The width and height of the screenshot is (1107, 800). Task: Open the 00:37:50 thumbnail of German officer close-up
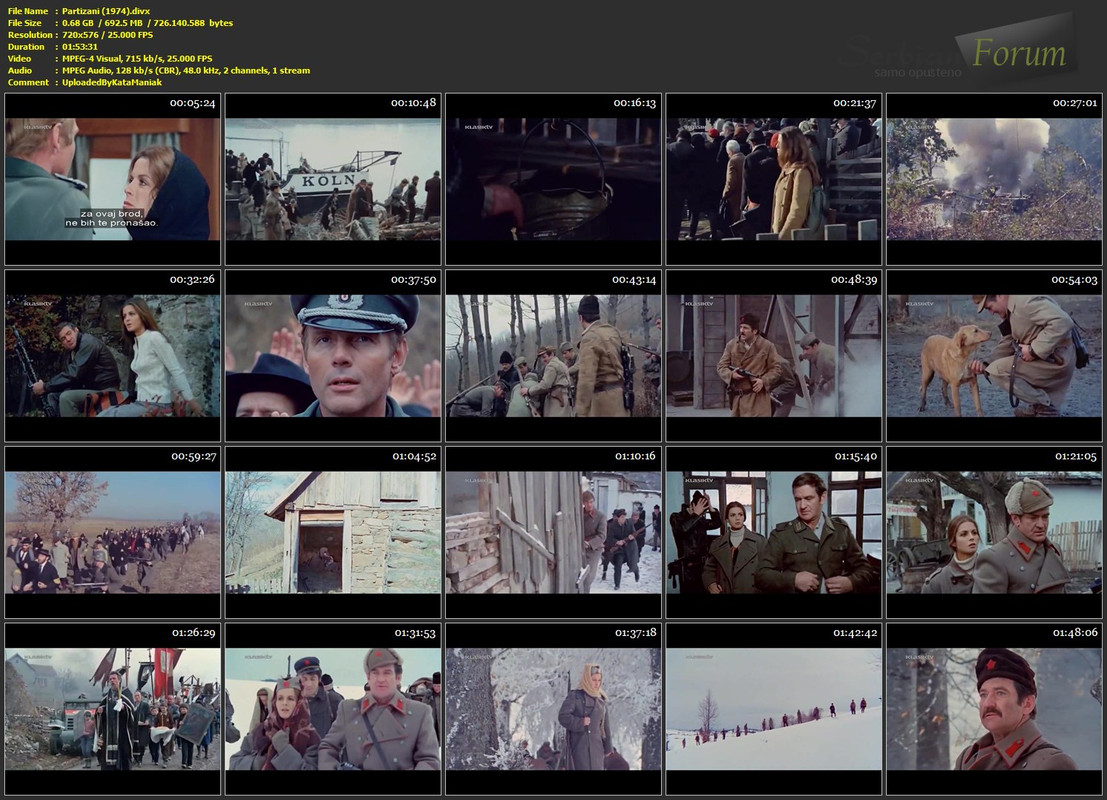pos(333,355)
